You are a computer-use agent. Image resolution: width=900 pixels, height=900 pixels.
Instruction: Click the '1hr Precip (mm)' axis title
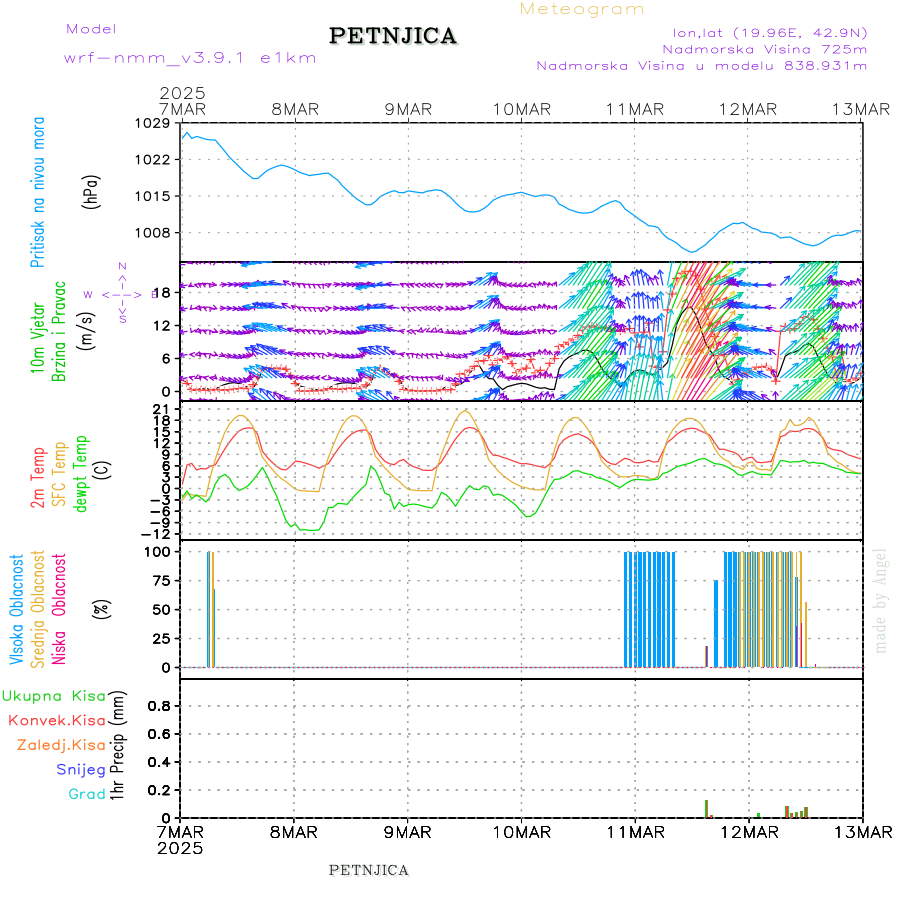click(117, 746)
